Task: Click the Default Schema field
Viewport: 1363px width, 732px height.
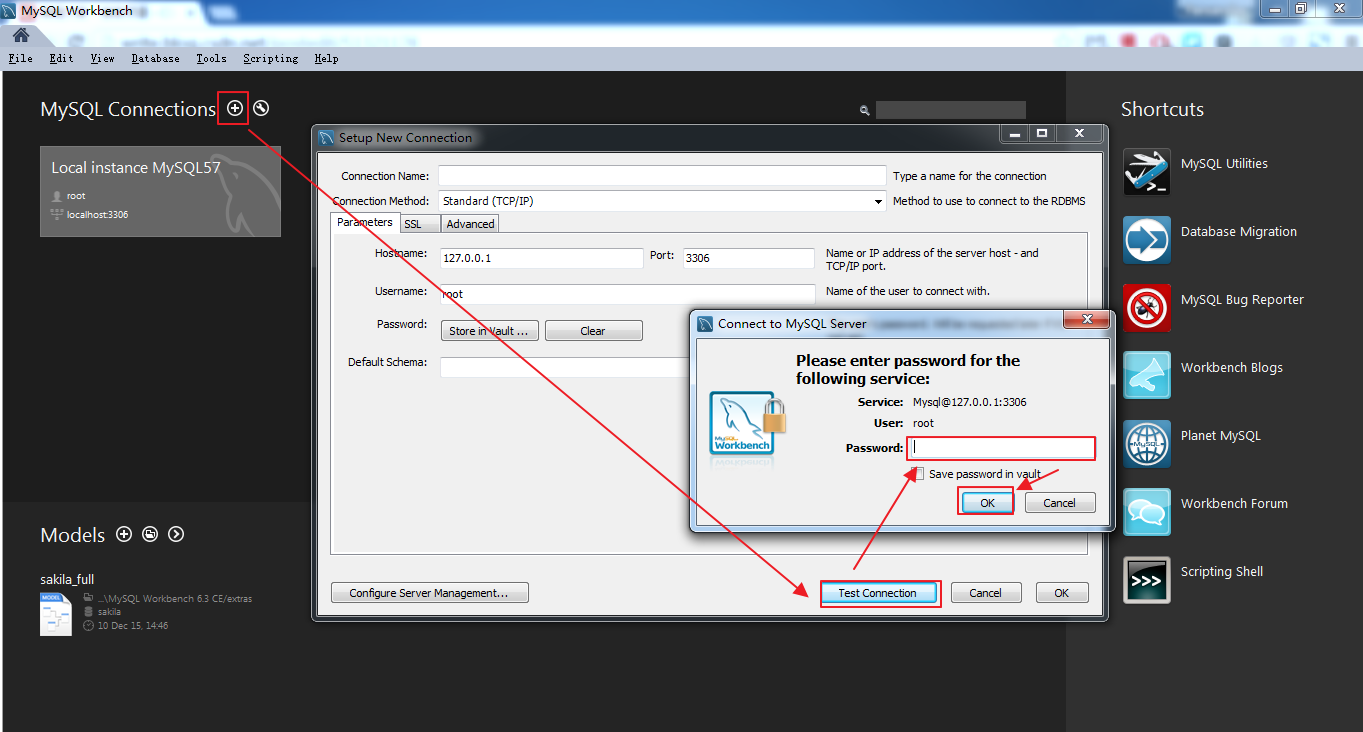Action: [x=564, y=367]
